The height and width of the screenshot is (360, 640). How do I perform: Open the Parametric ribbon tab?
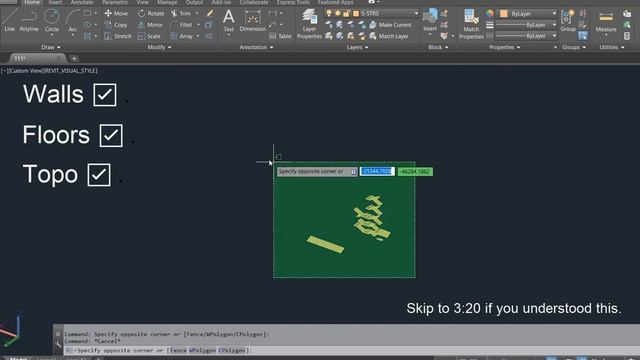point(115,2)
